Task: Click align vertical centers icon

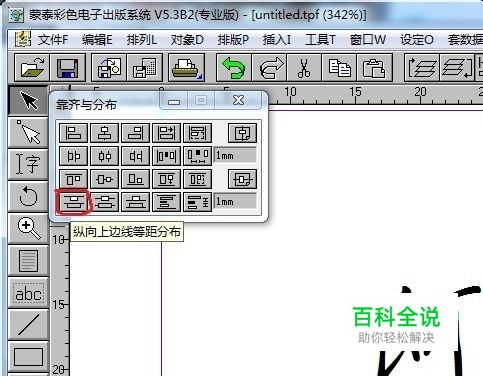Action: [105, 179]
